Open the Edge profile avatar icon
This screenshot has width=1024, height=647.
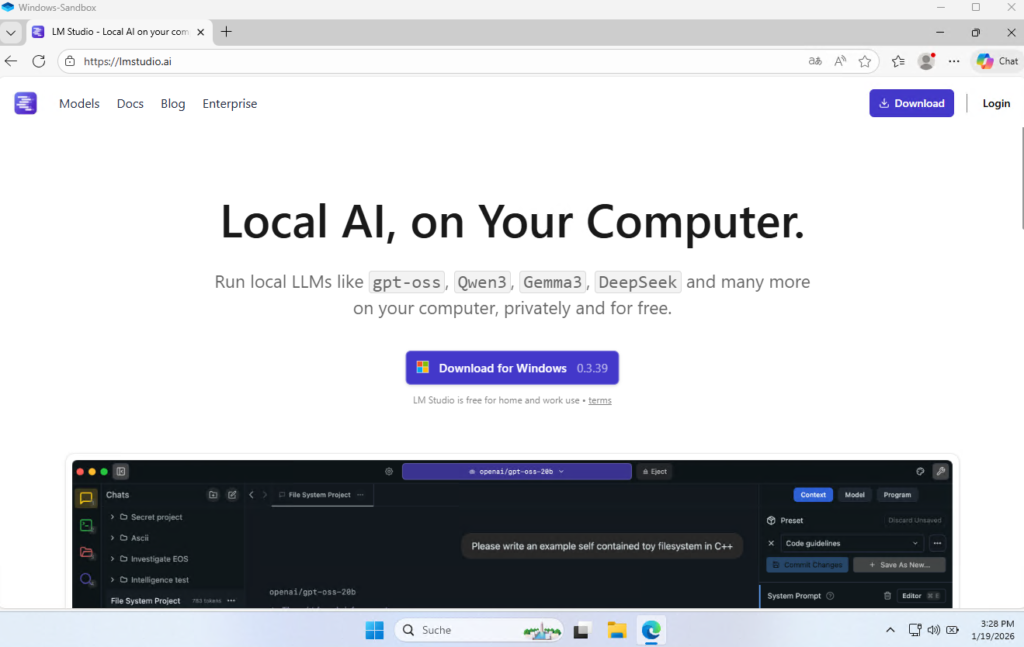[x=926, y=61]
